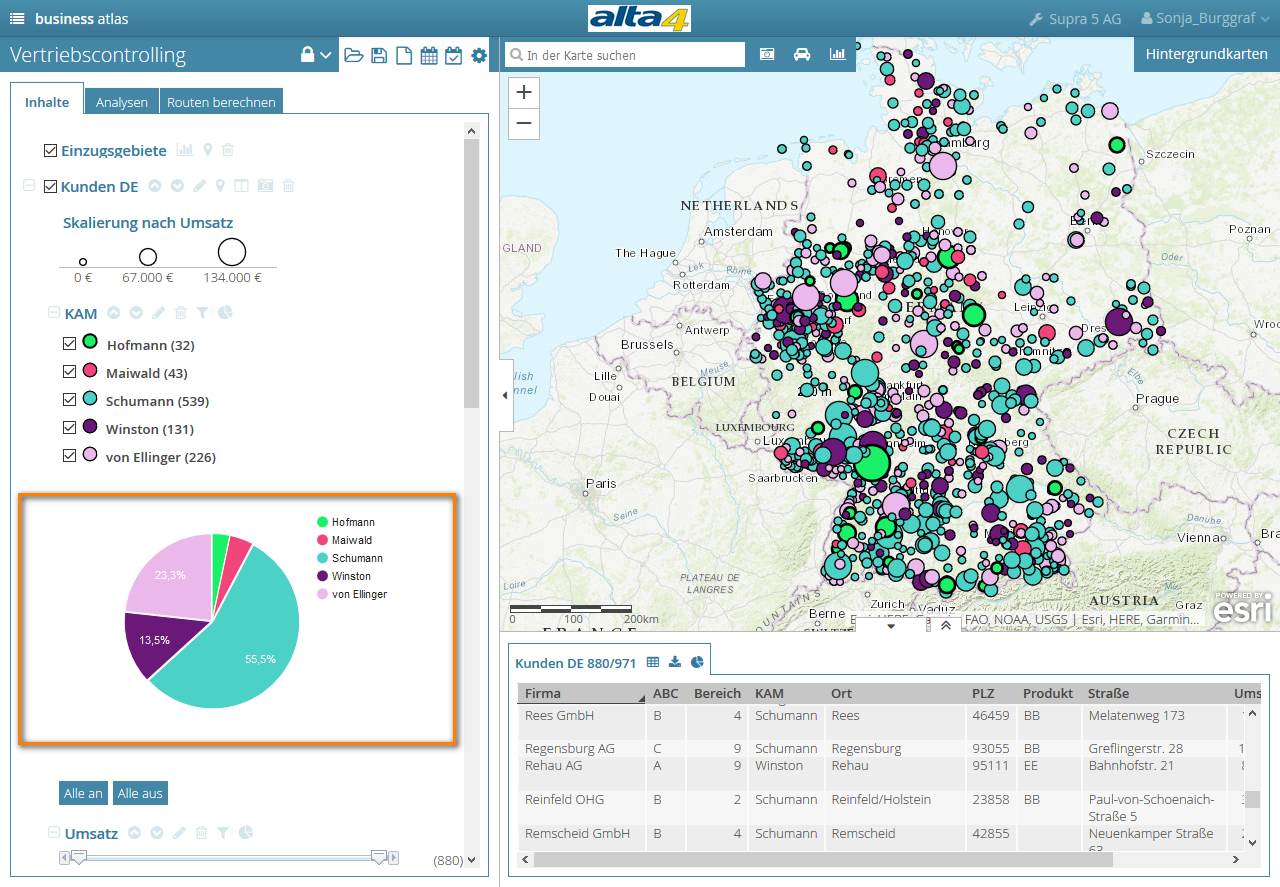Open table grid icon in Kunden DE tab
Image resolution: width=1280 pixels, height=887 pixels.
click(x=653, y=662)
